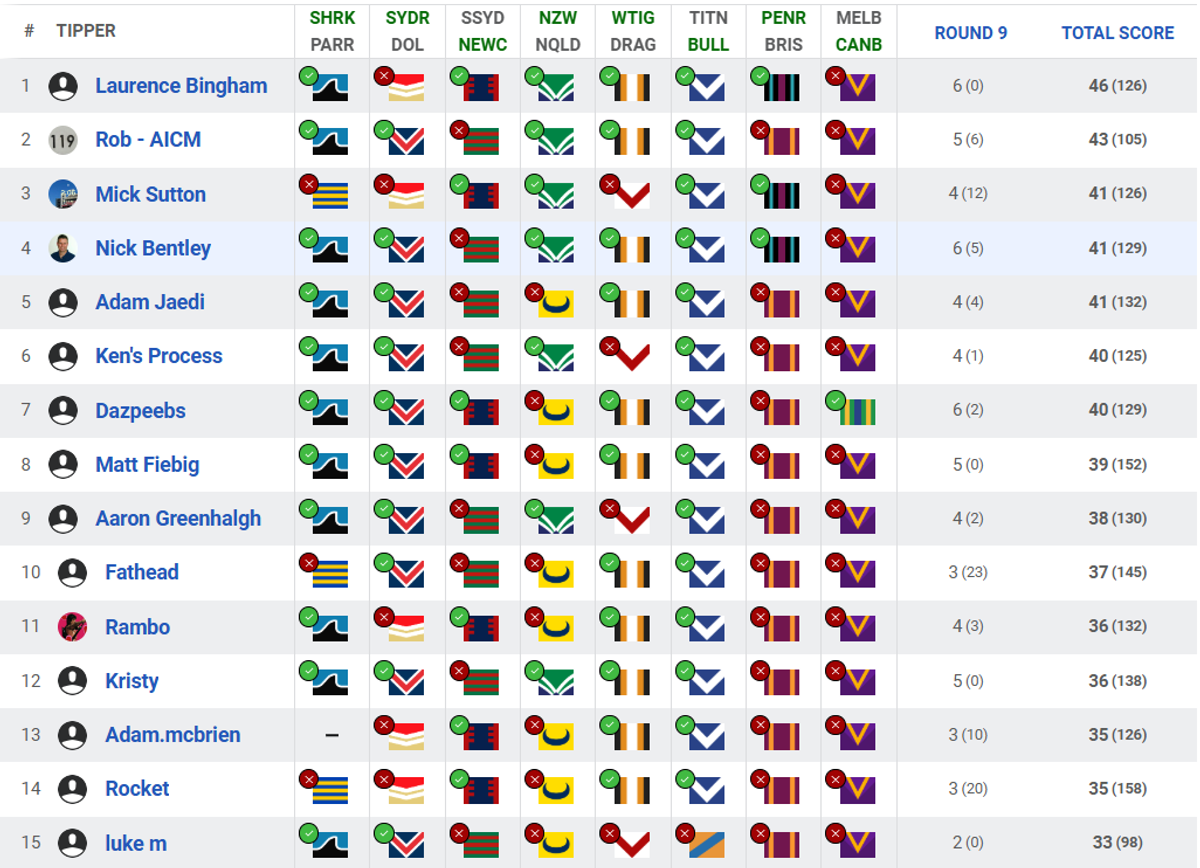Click Rob - AICM's 119 avatar icon

[63, 140]
